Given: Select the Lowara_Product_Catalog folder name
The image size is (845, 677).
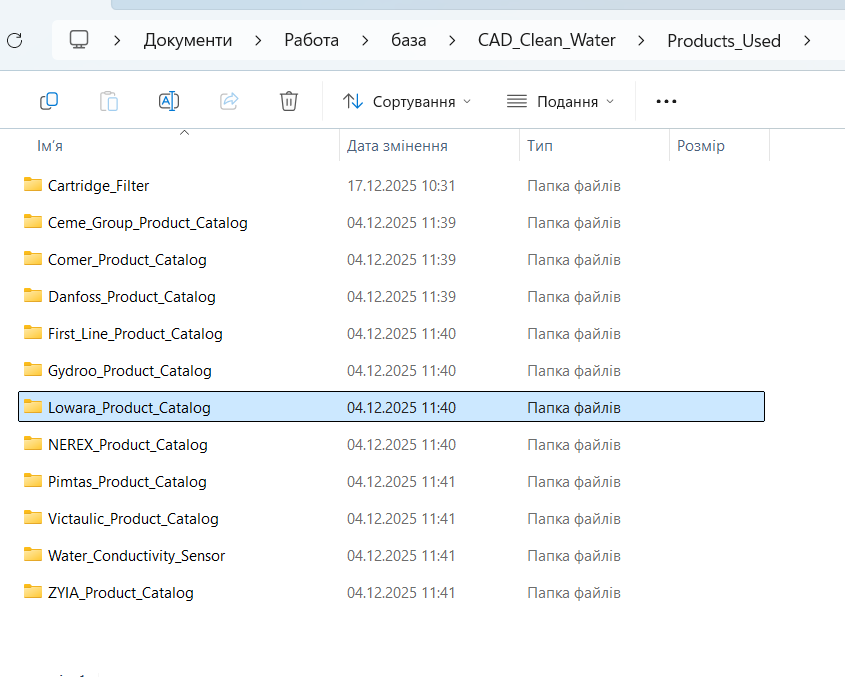Looking at the screenshot, I should [129, 408].
